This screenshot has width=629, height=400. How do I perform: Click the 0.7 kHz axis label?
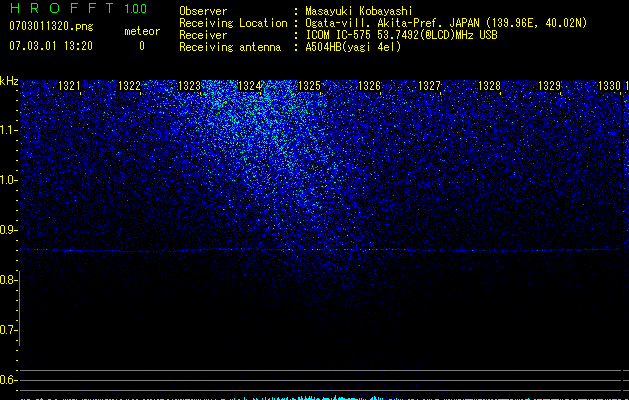click(8, 330)
